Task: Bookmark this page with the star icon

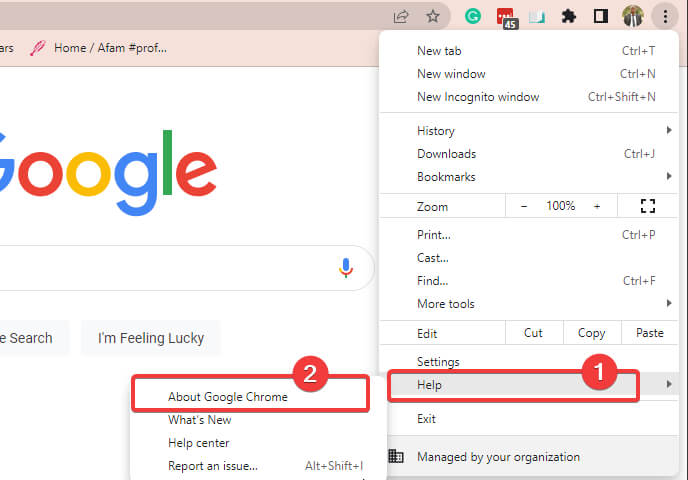Action: tap(433, 17)
